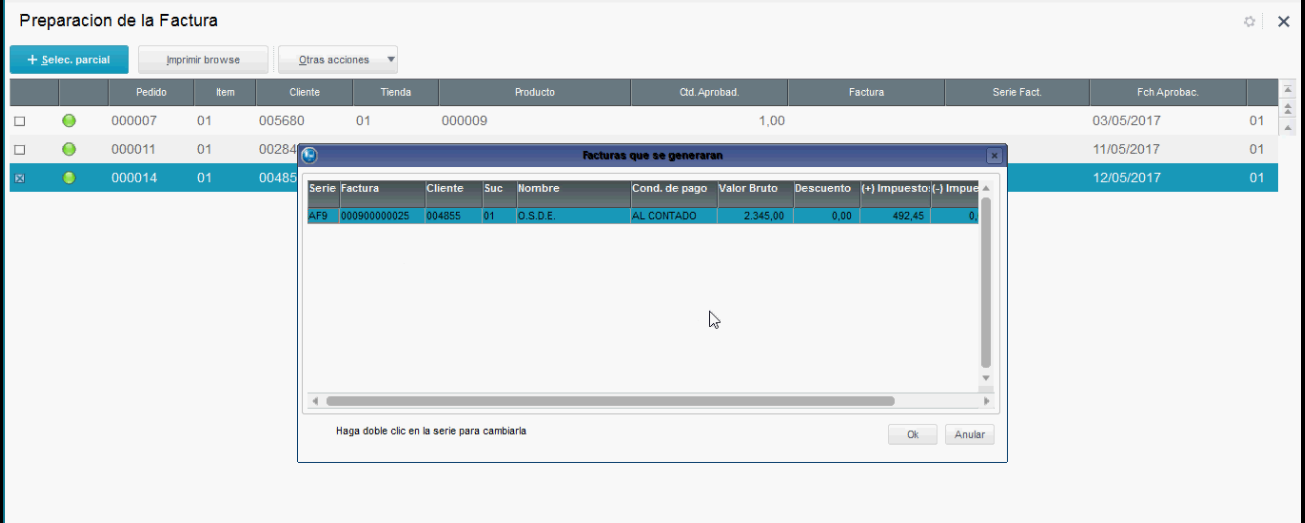Click pedido number 000011 in the browse
The height and width of the screenshot is (523, 1305).
click(134, 149)
